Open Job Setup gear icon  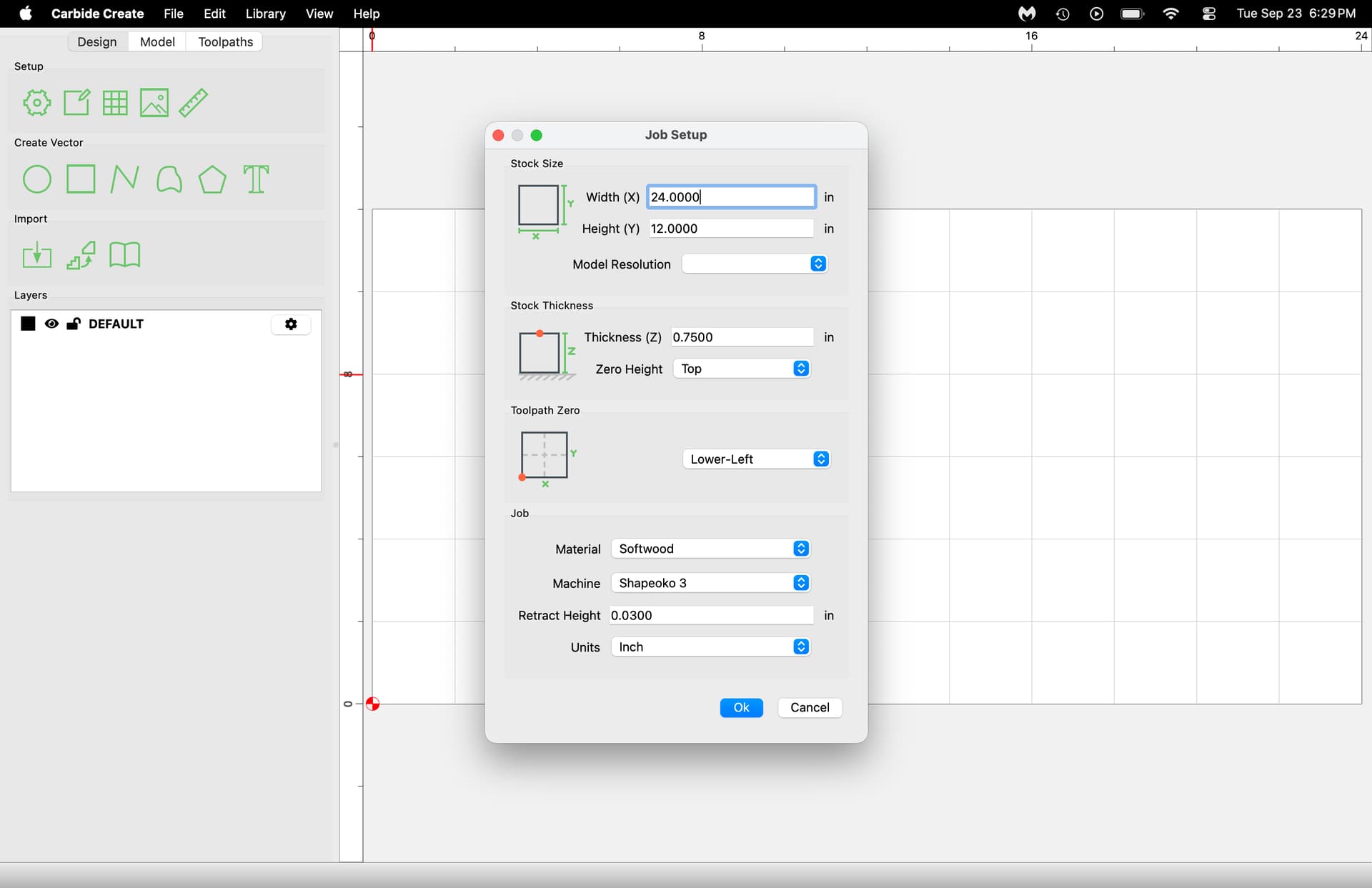36,103
